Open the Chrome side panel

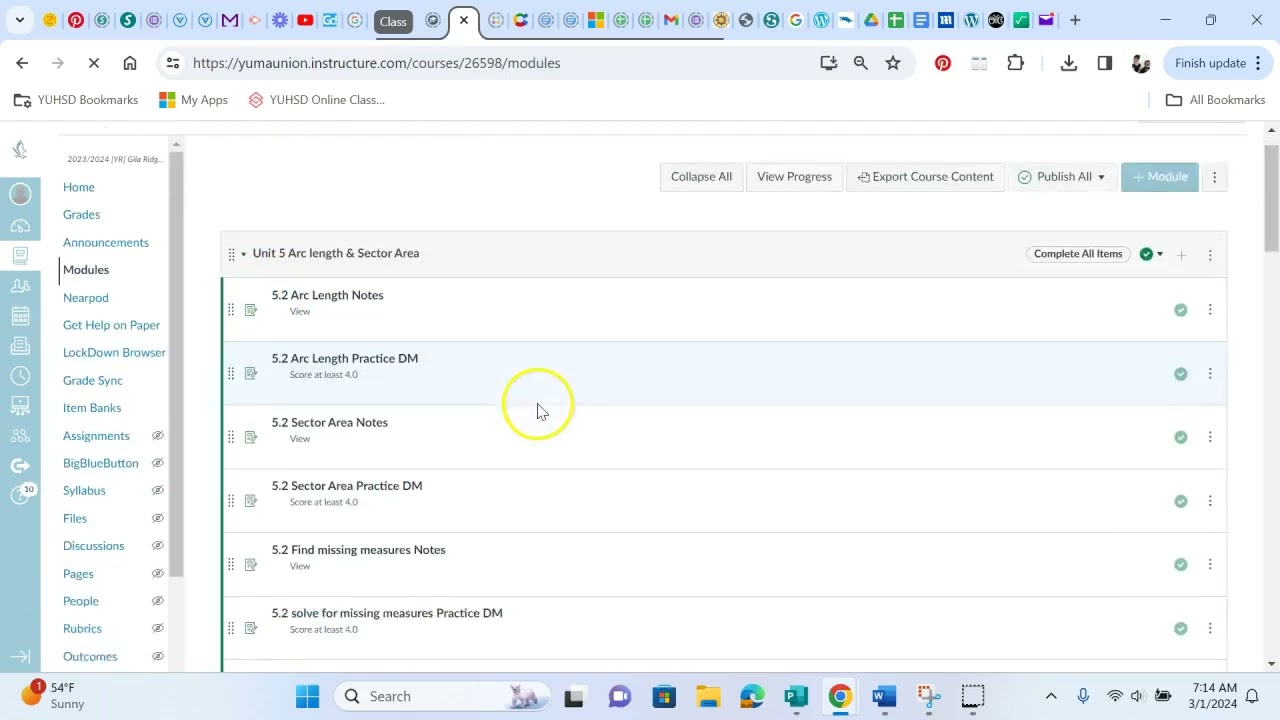pyautogui.click(x=1105, y=63)
